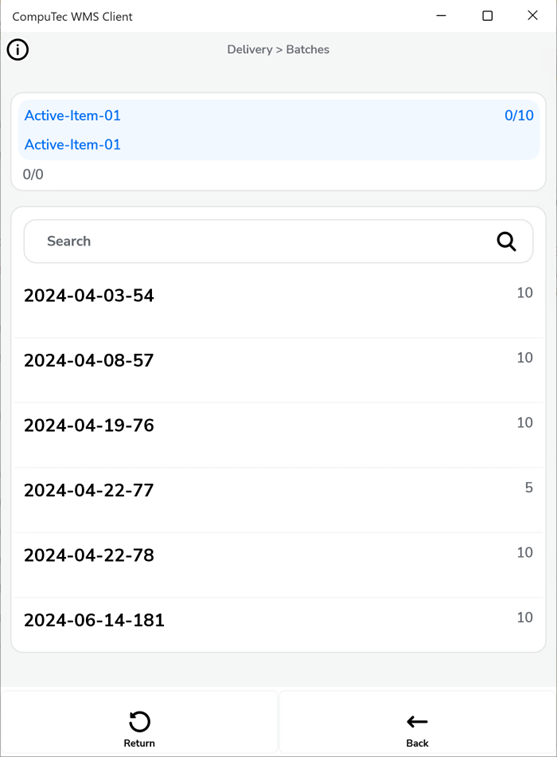Viewport: 557px width, 757px height.
Task: Click the Back button label
Action: point(417,743)
